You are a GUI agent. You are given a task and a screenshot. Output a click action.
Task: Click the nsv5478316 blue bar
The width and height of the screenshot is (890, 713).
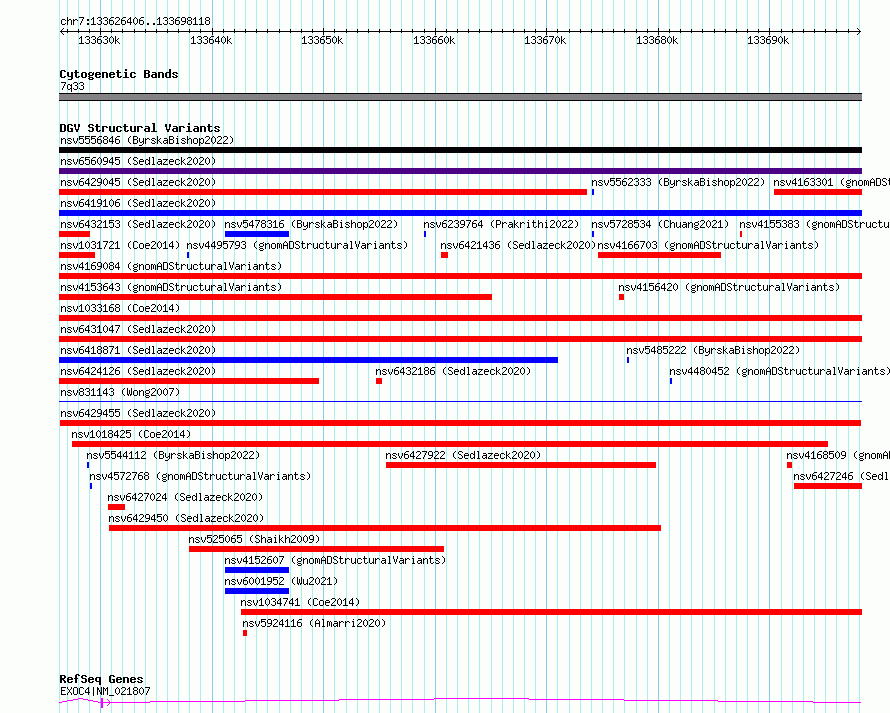click(x=257, y=234)
